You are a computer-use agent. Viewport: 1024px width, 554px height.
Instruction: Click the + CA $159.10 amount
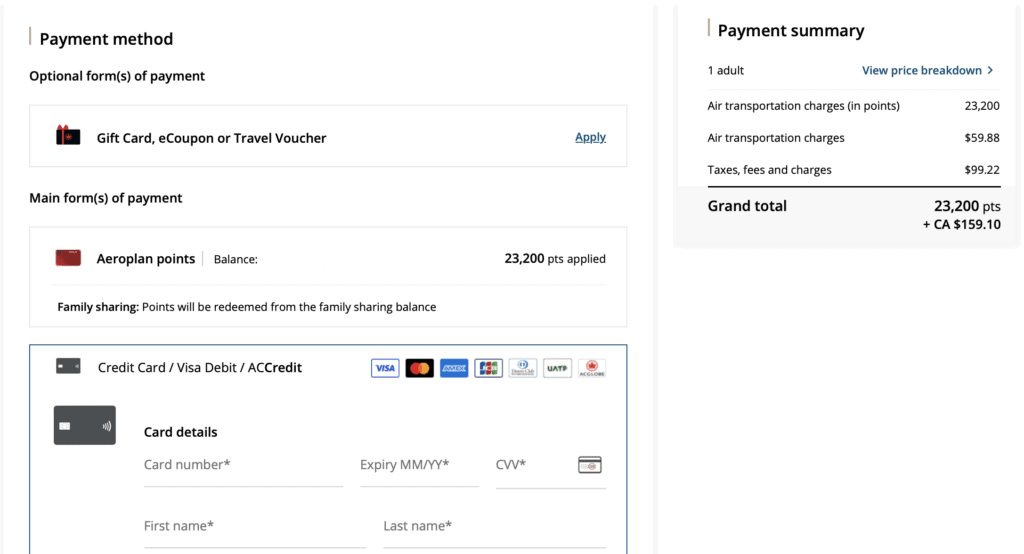click(x=961, y=225)
